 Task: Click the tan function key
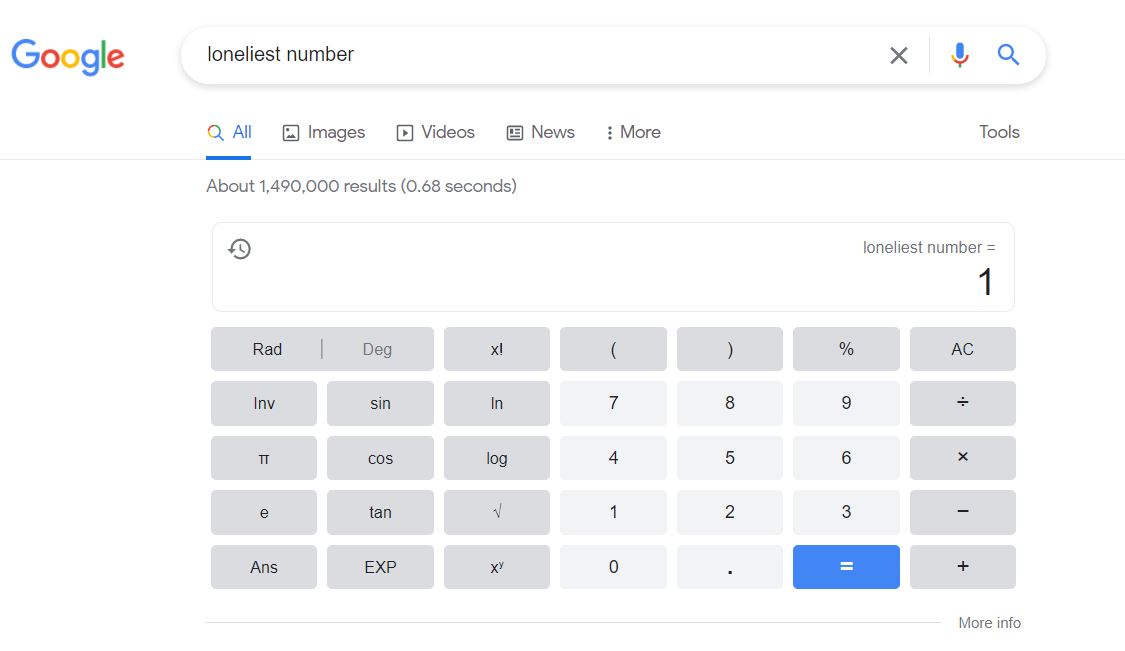tap(380, 512)
